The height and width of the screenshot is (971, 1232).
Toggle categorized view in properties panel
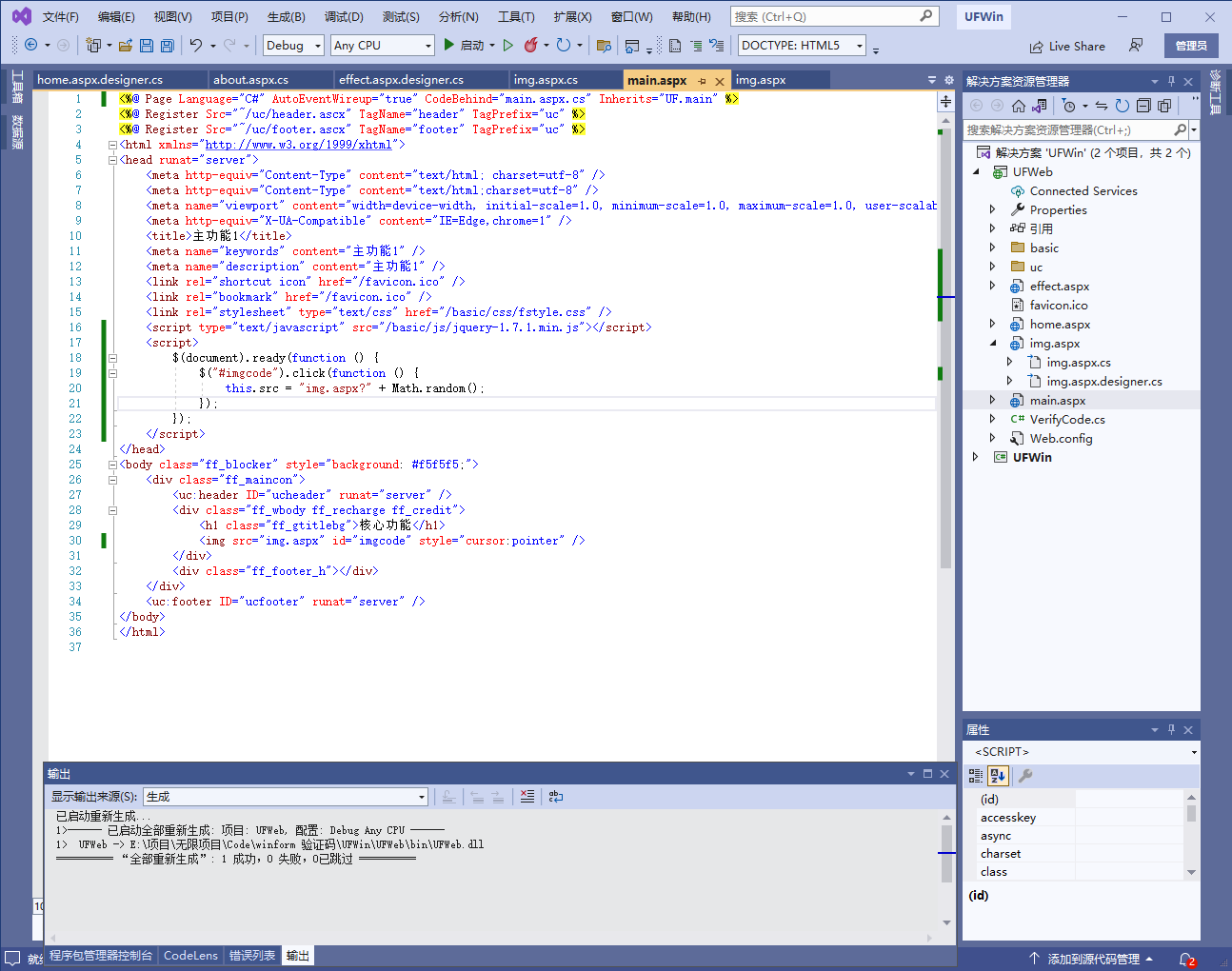point(976,776)
